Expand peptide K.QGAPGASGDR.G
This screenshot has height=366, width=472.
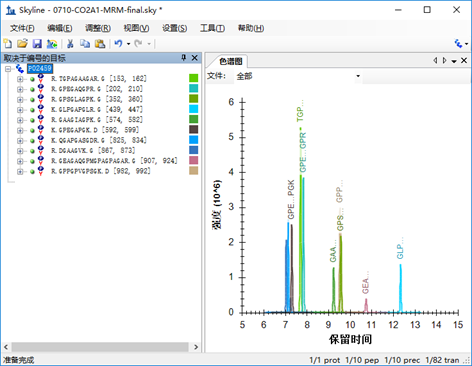pos(20,141)
